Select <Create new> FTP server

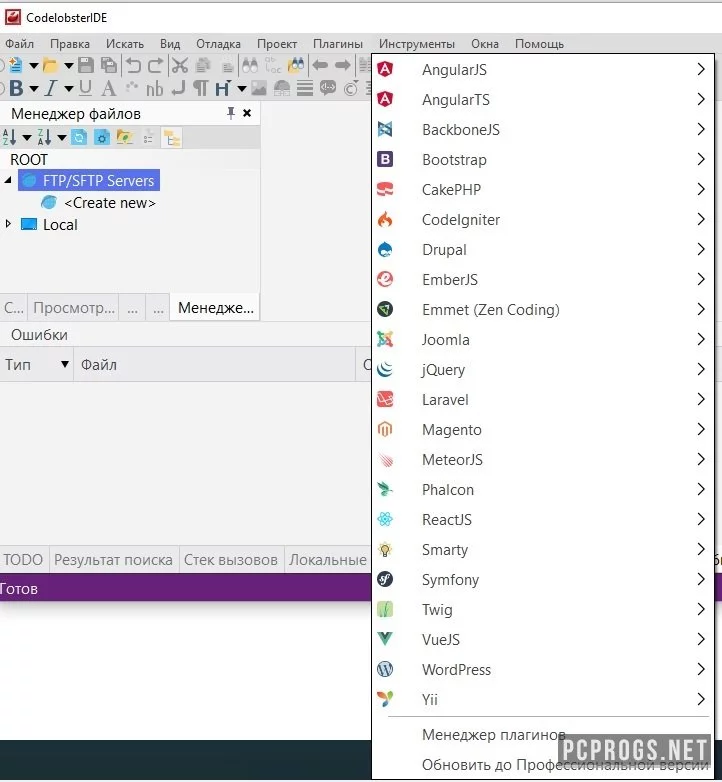(x=110, y=203)
